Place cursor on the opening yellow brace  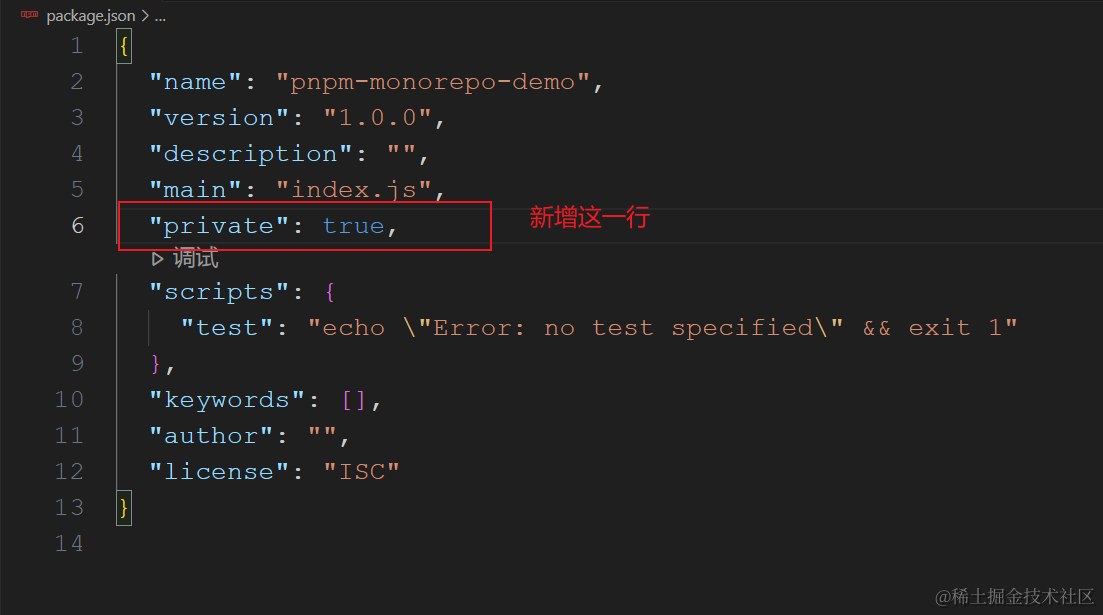click(124, 46)
